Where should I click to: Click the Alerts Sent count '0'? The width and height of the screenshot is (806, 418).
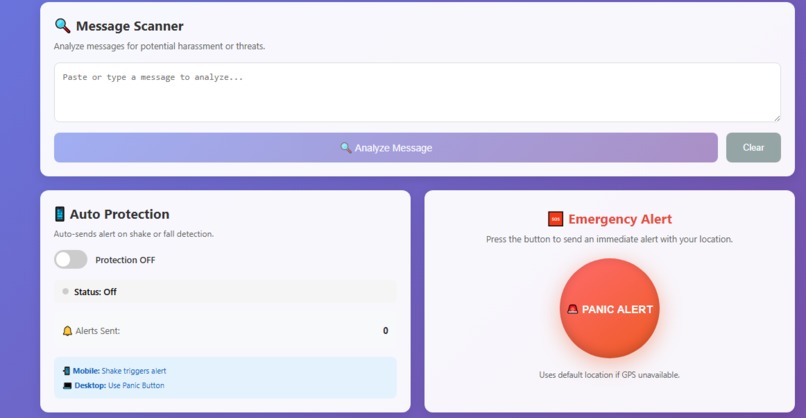386,331
